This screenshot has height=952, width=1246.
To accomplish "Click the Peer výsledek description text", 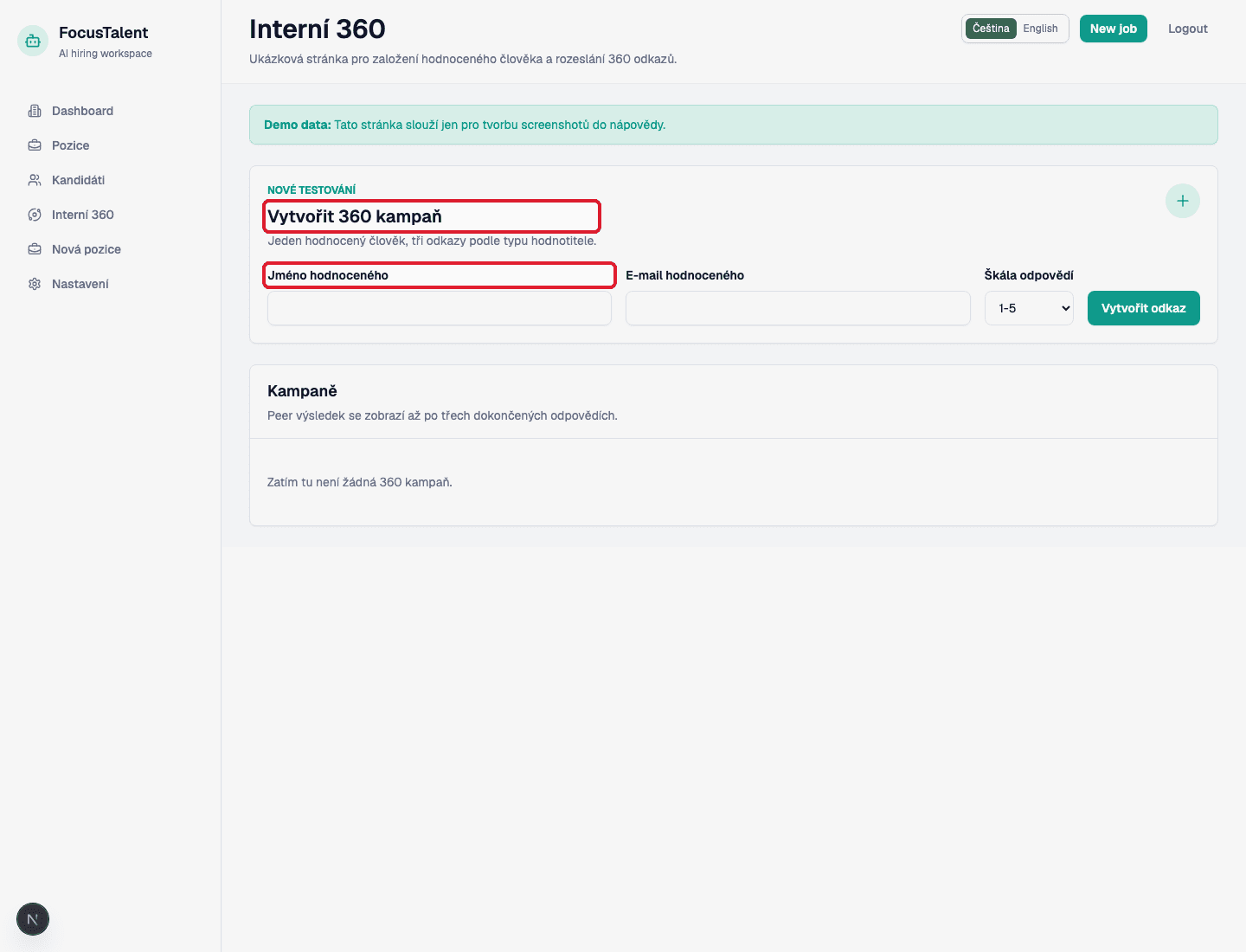I will pyautogui.click(x=442, y=415).
